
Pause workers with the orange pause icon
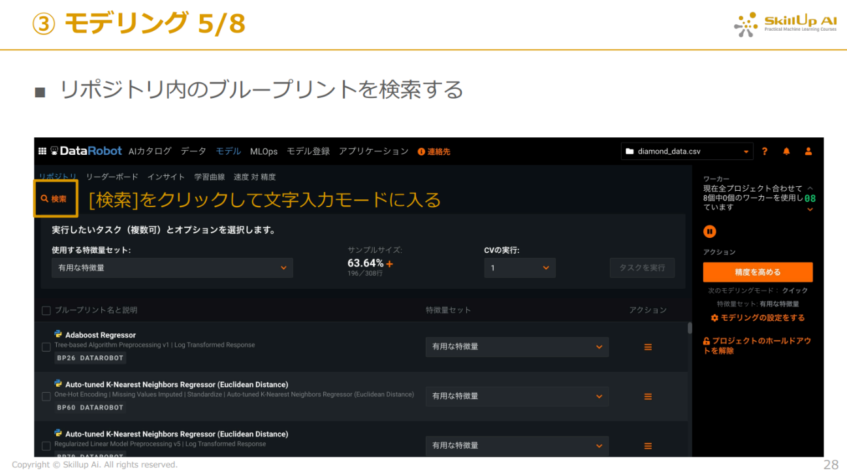[x=710, y=231]
